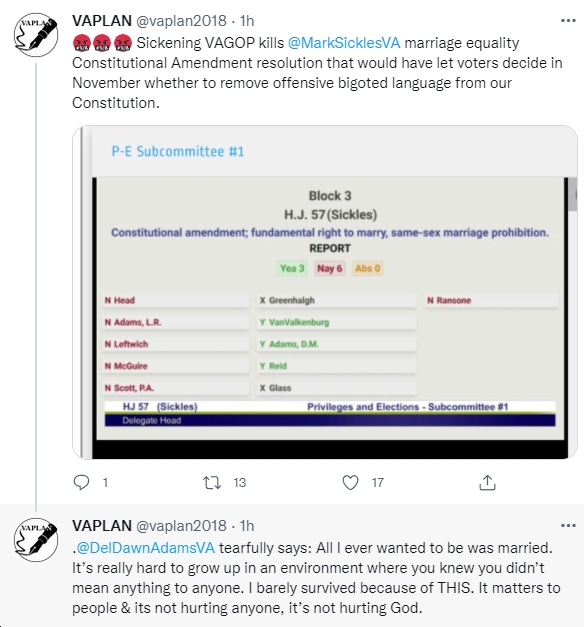Open the @DelDawnAdamsVA mention link

pos(146,548)
